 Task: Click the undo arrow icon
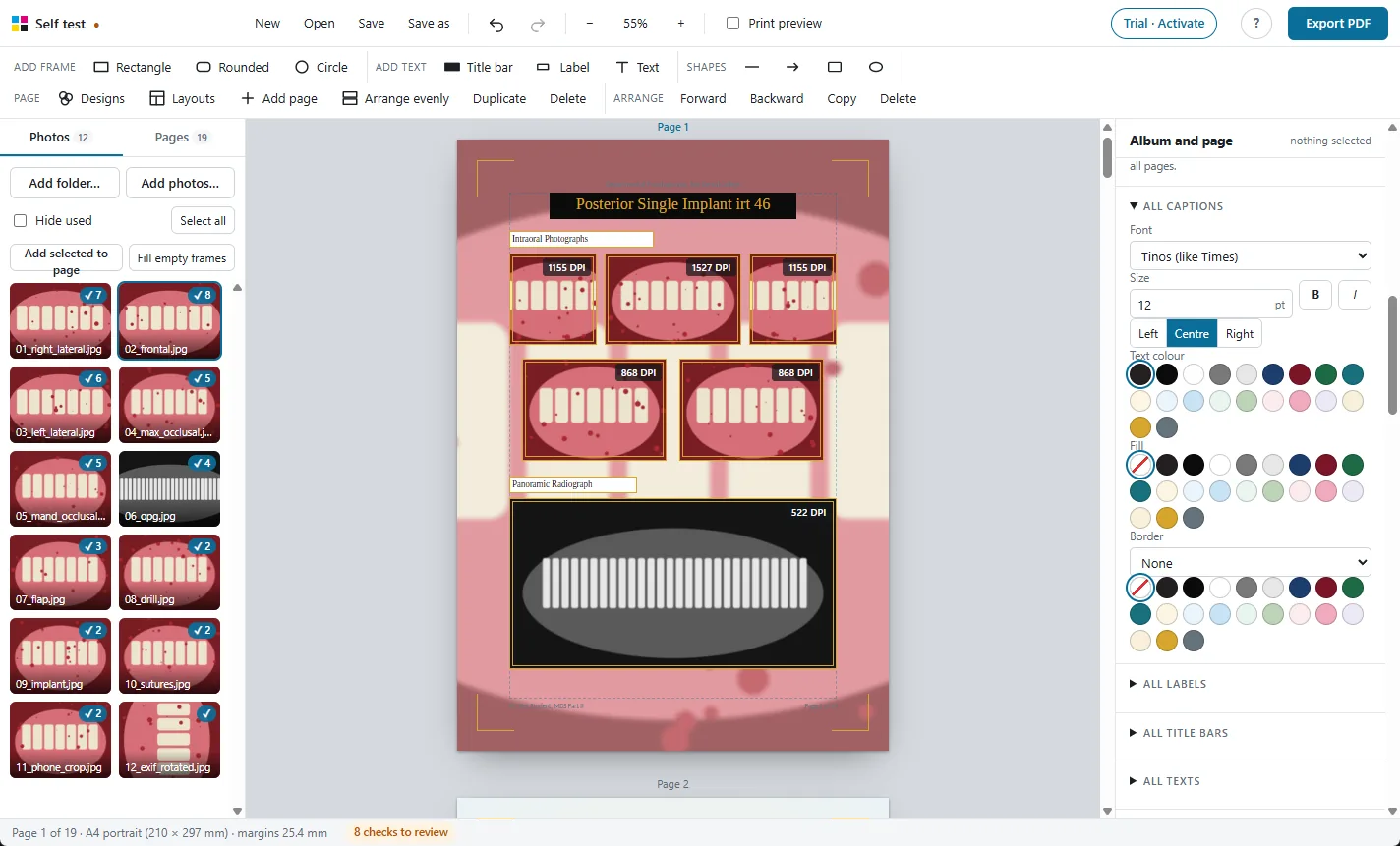(496, 24)
